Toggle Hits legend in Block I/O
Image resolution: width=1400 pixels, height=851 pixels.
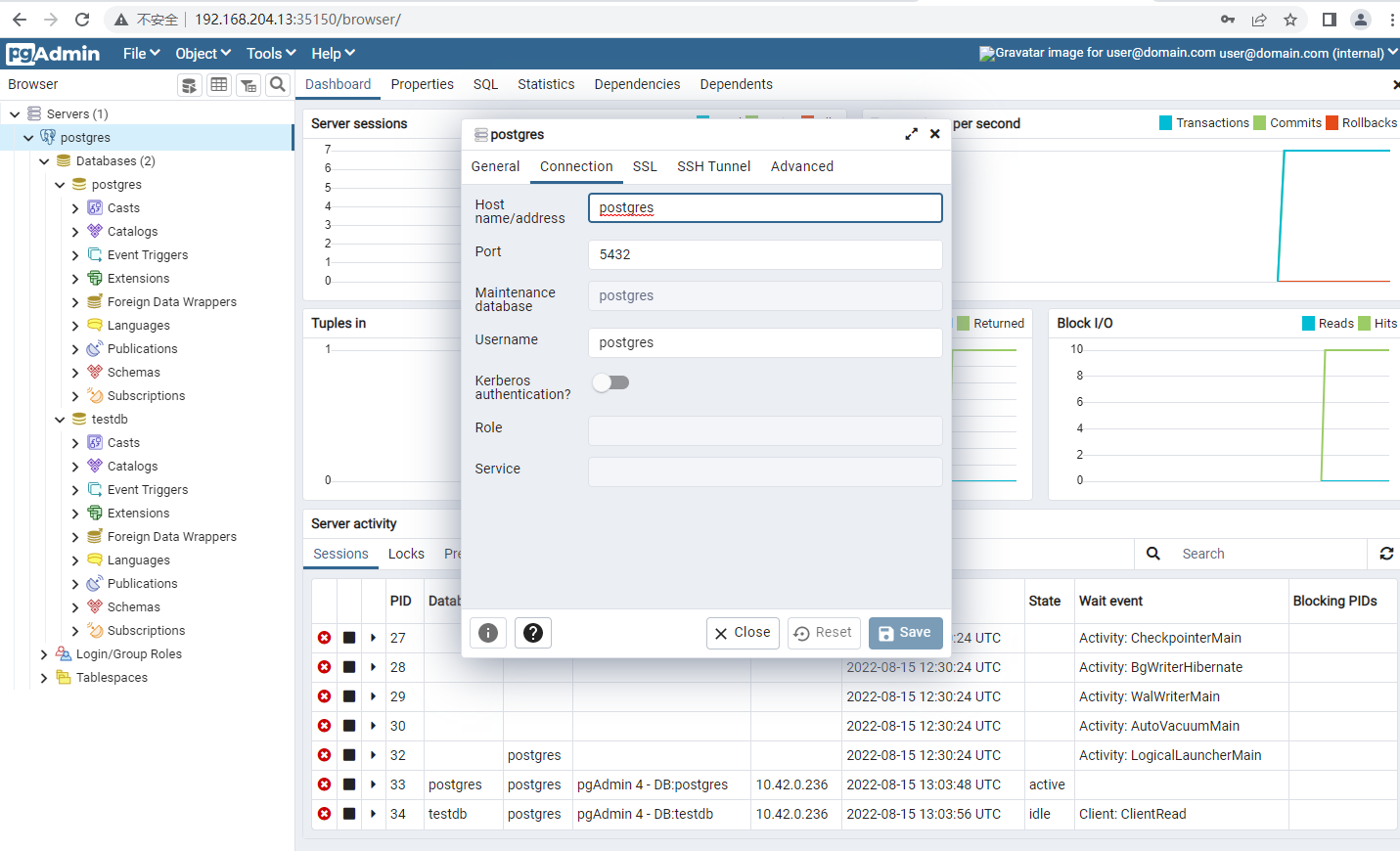click(1378, 324)
